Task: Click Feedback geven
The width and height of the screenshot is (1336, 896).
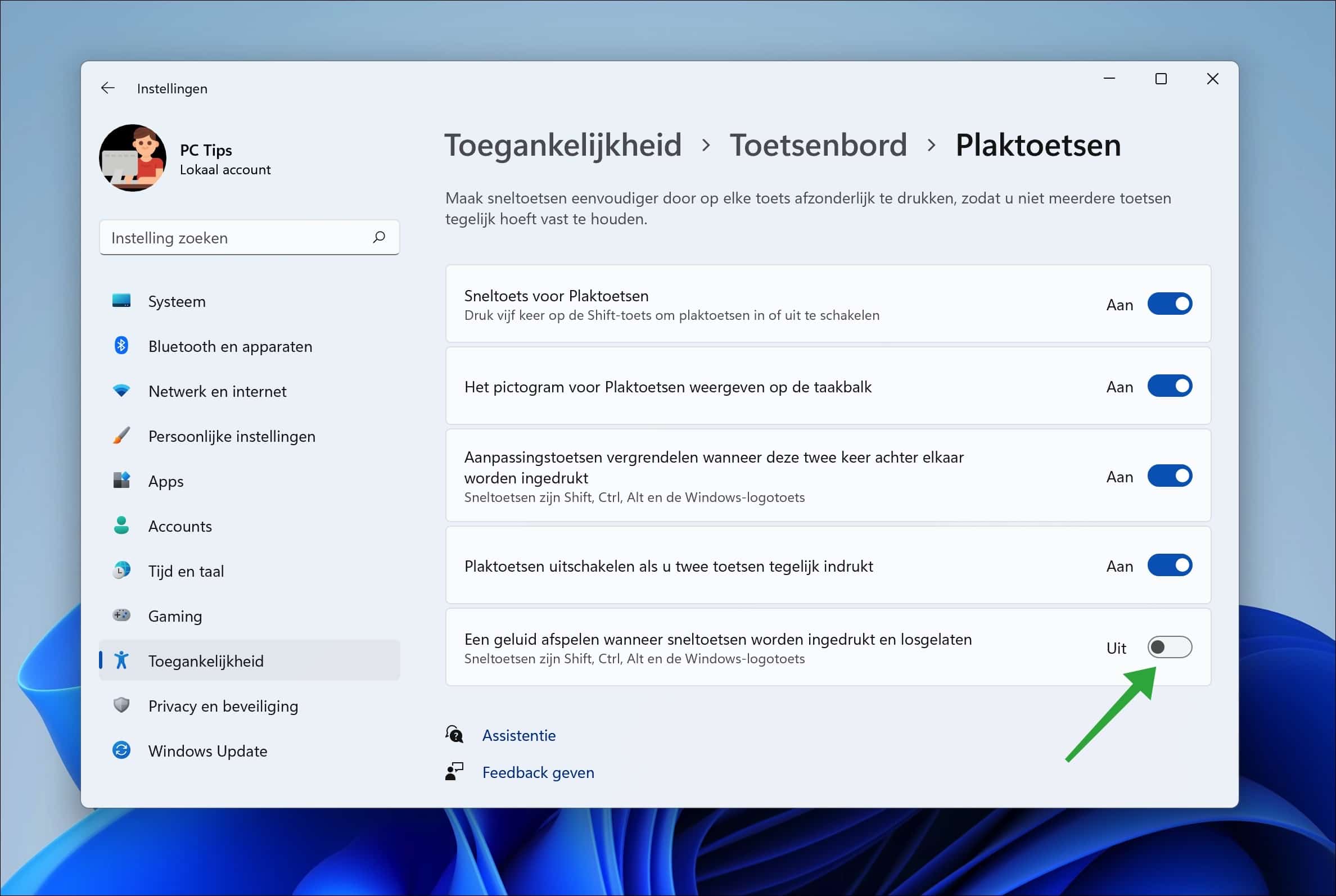Action: point(538,772)
